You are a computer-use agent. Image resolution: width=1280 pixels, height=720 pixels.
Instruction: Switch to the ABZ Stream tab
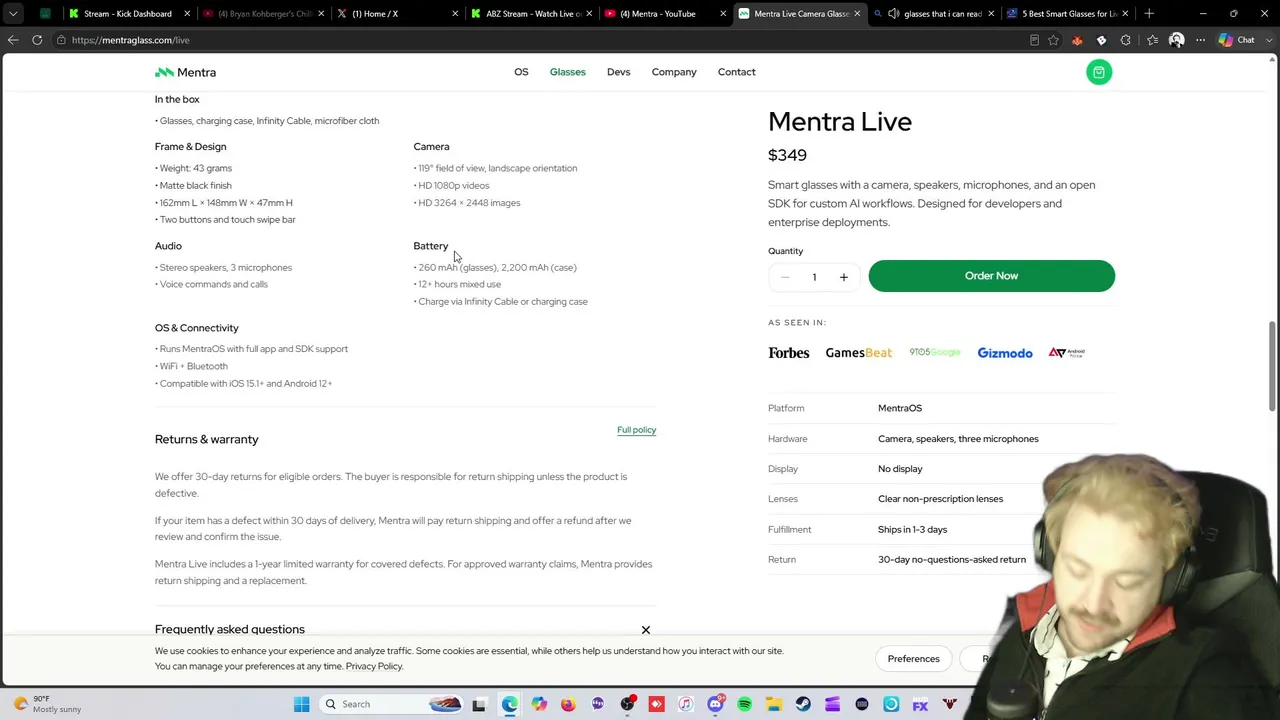pos(532,14)
